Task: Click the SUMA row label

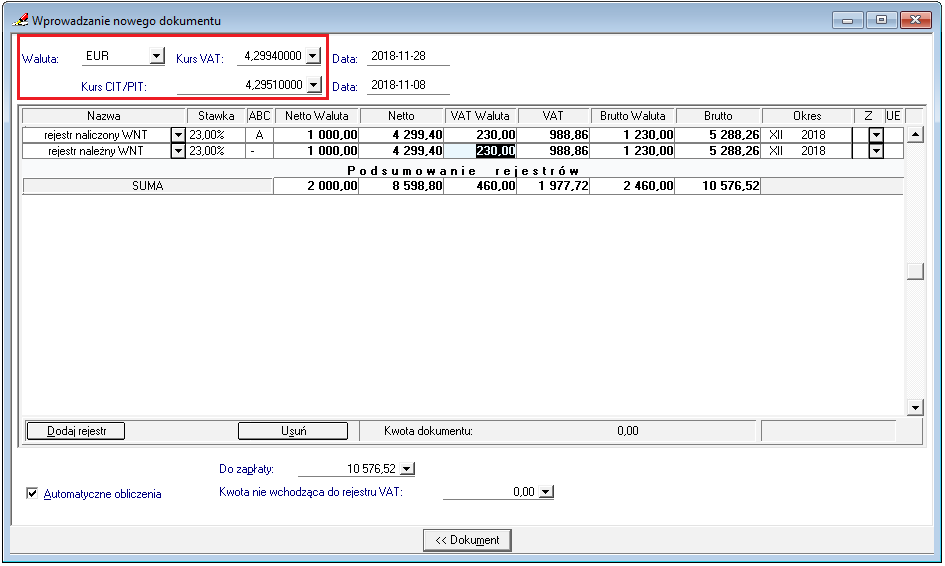Action: click(148, 186)
